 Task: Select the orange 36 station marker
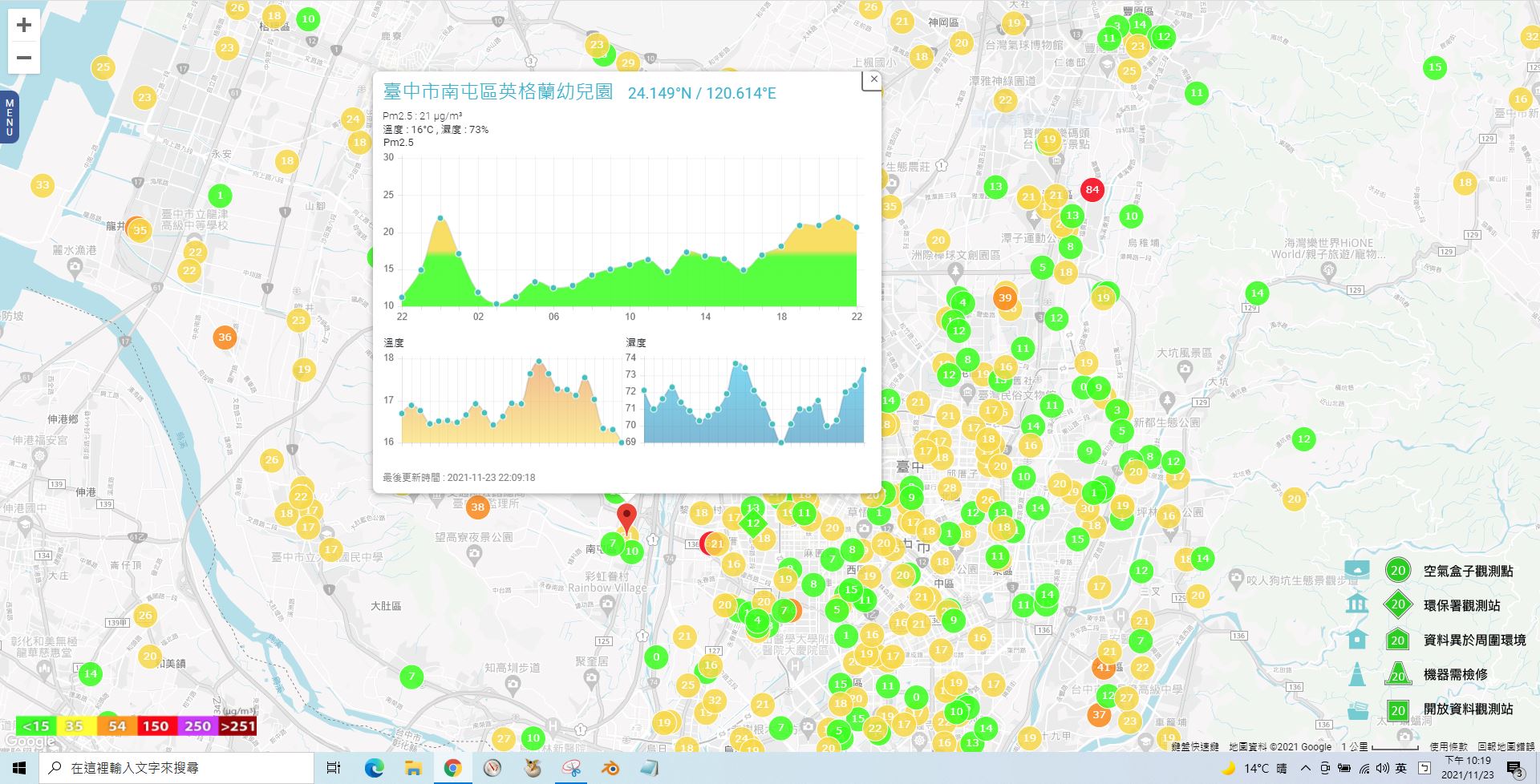point(225,337)
